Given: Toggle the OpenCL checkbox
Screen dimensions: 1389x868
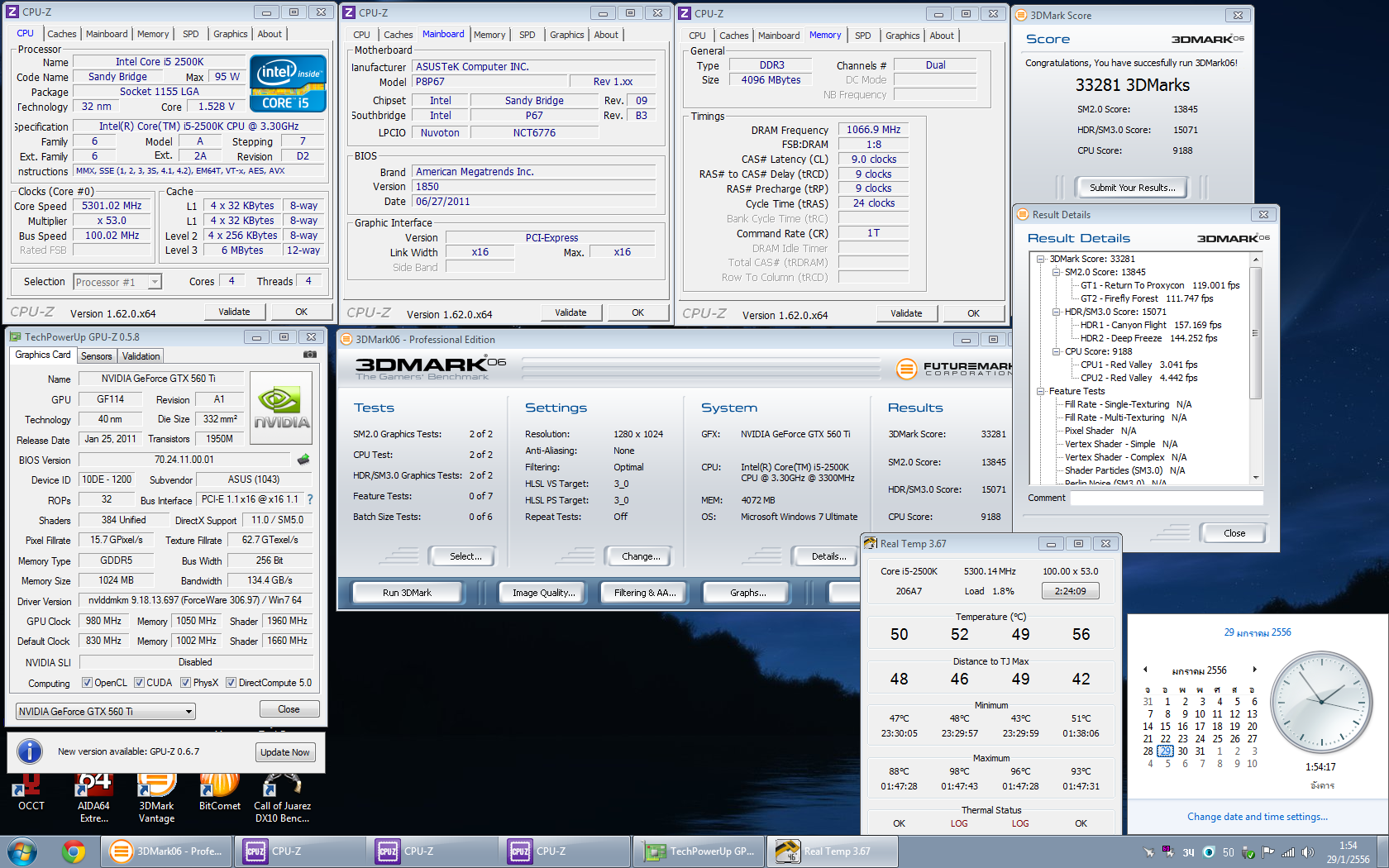Looking at the screenshot, I should click(x=87, y=683).
